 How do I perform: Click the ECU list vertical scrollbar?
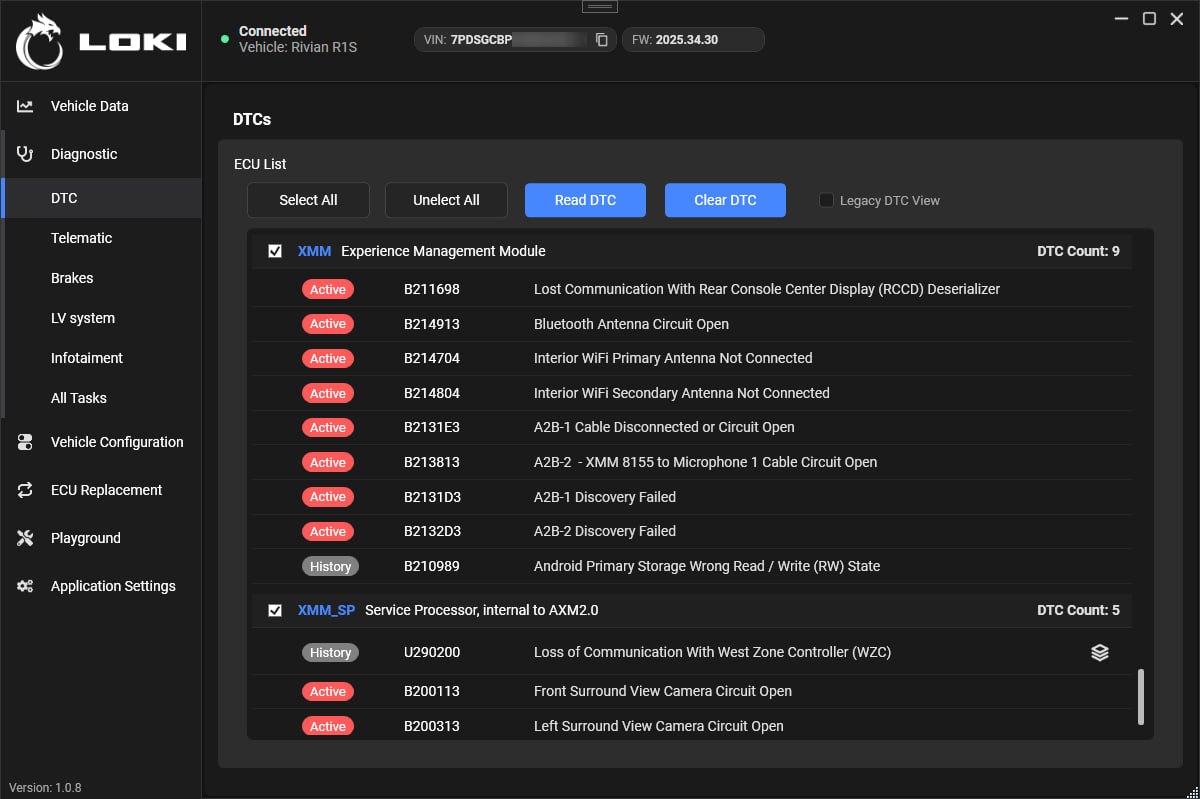click(1141, 697)
